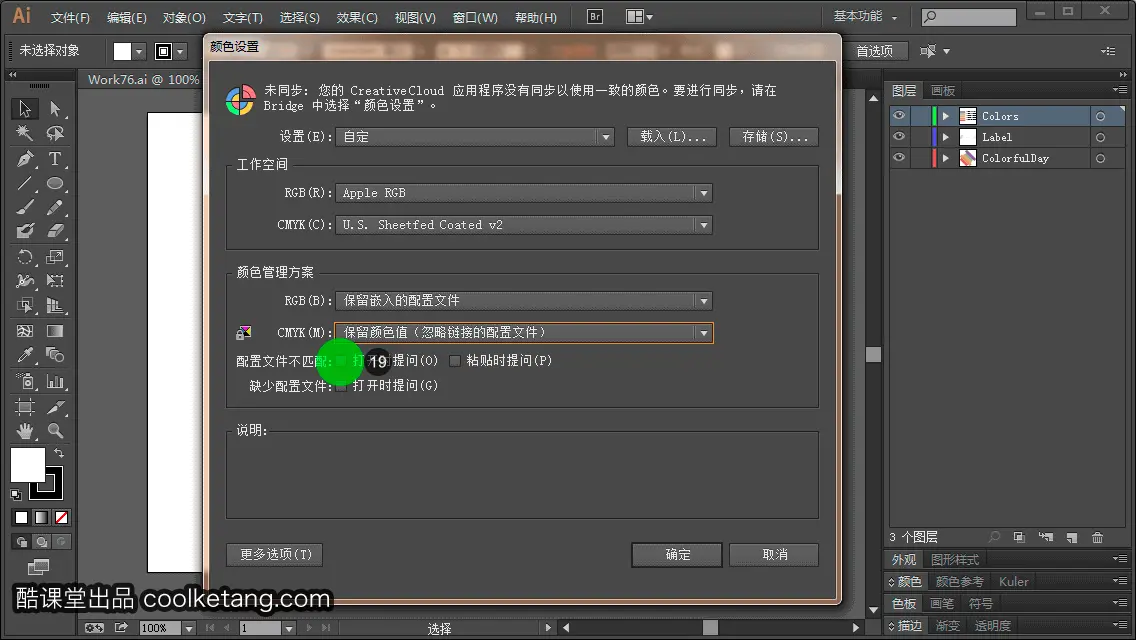Click the 存储(S) Save button
This screenshot has height=640, width=1136.
[x=774, y=137]
